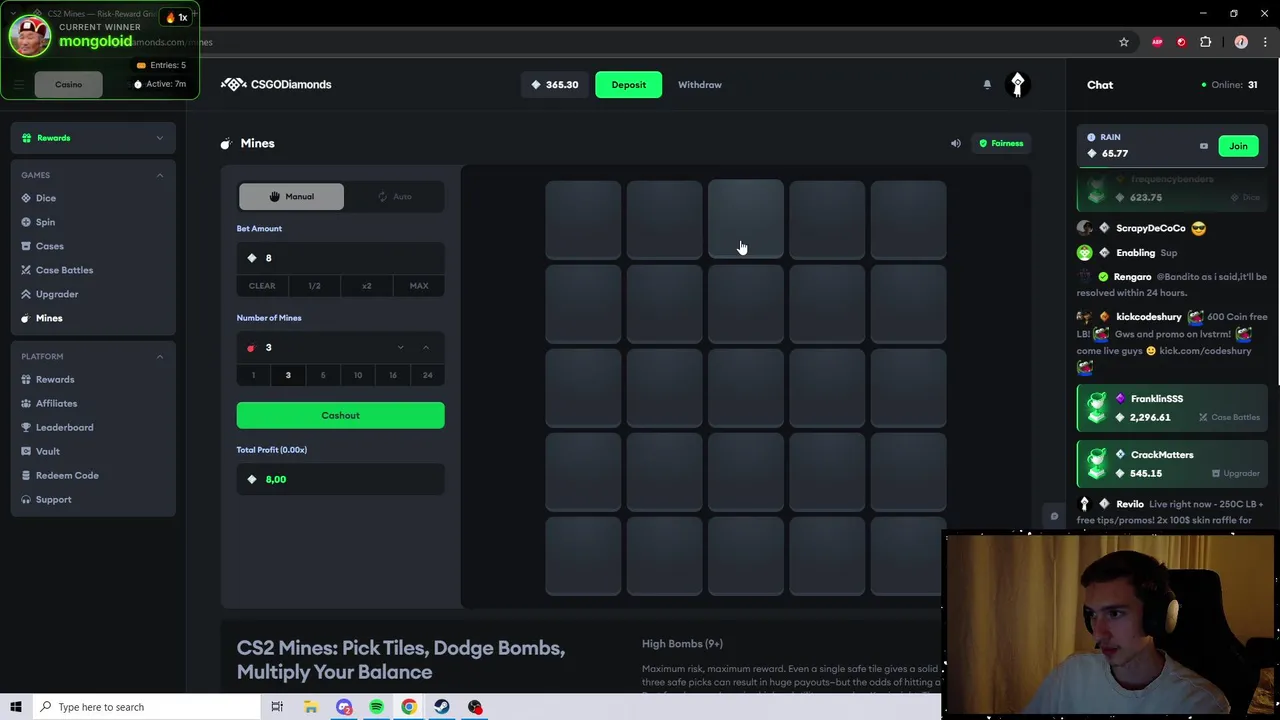1280x720 pixels.
Task: Switch to Manual betting mode
Action: (x=291, y=197)
